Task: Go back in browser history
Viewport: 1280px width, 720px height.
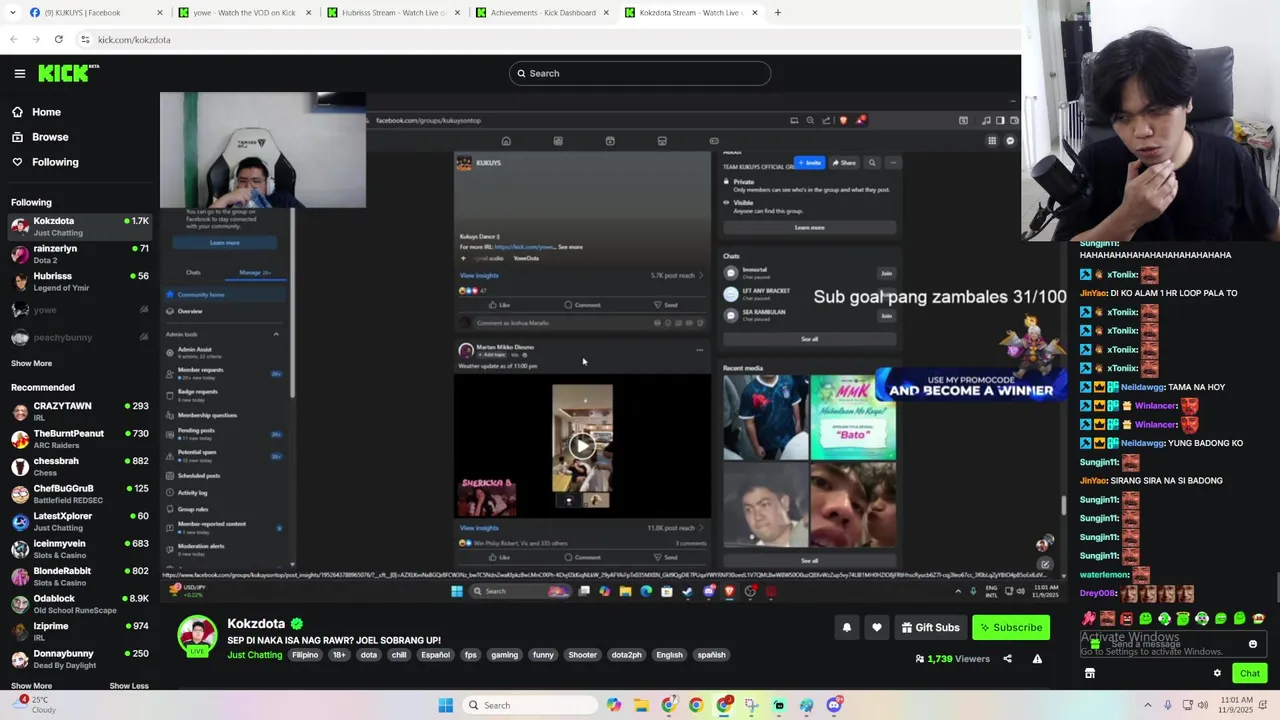Action: [x=13, y=39]
